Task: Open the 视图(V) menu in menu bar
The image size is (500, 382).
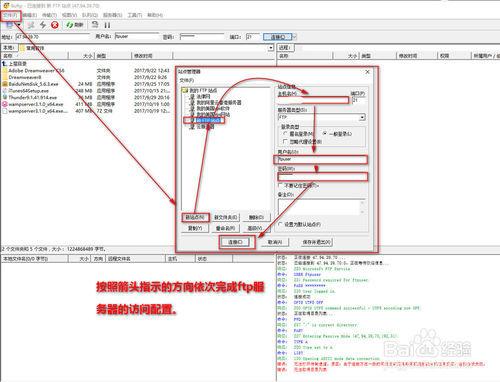Action: 69,15
